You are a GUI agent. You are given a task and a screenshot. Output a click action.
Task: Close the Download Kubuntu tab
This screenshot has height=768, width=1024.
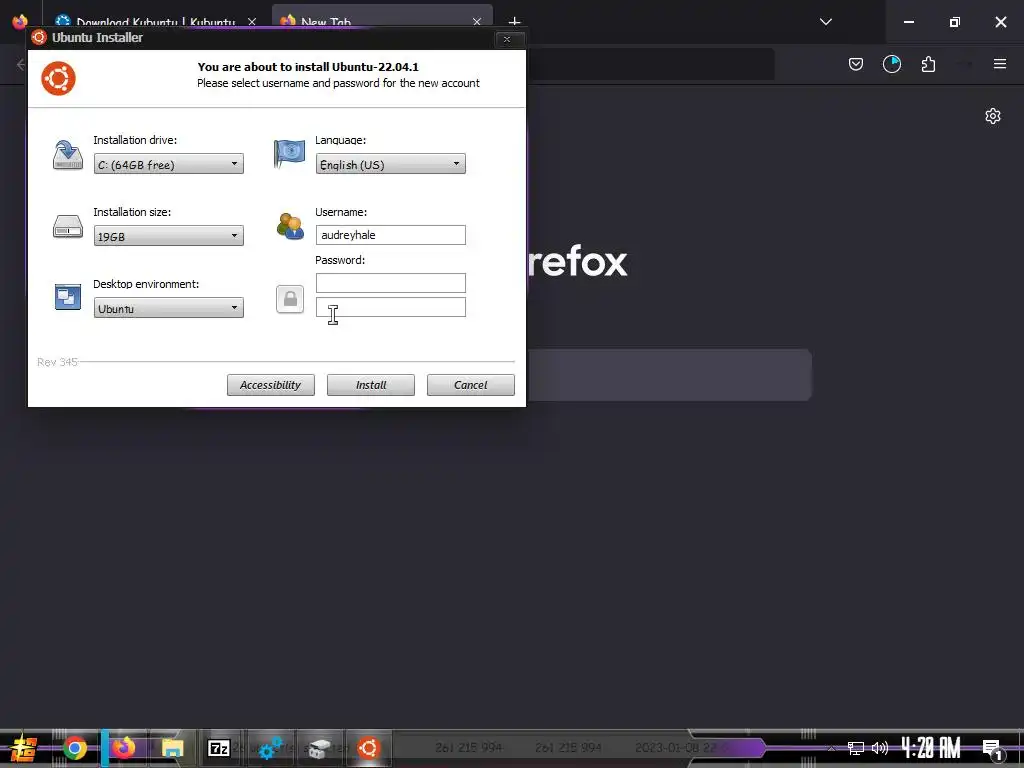click(252, 22)
